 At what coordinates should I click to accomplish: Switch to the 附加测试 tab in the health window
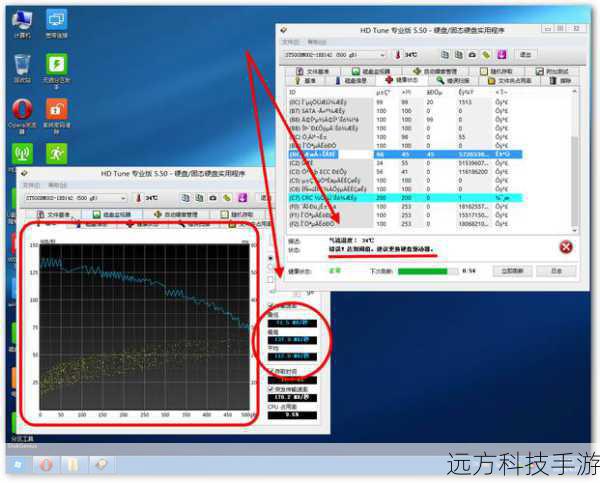[x=551, y=71]
